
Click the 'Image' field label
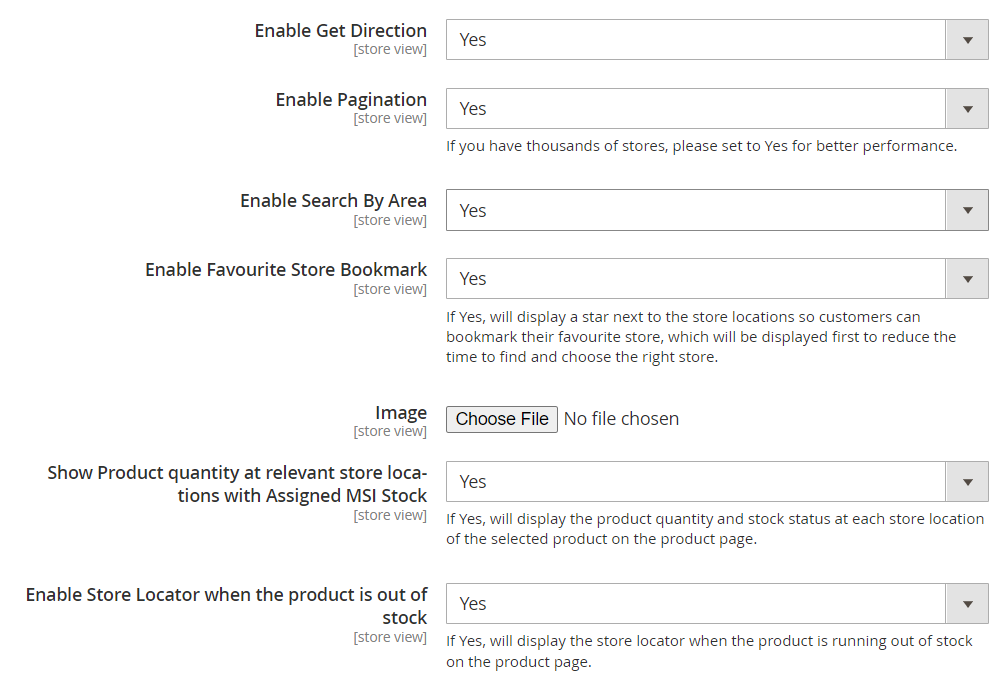401,413
